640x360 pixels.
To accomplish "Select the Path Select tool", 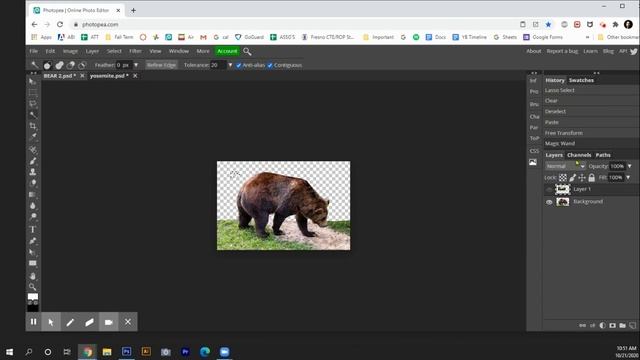I will pyautogui.click(x=33, y=252).
